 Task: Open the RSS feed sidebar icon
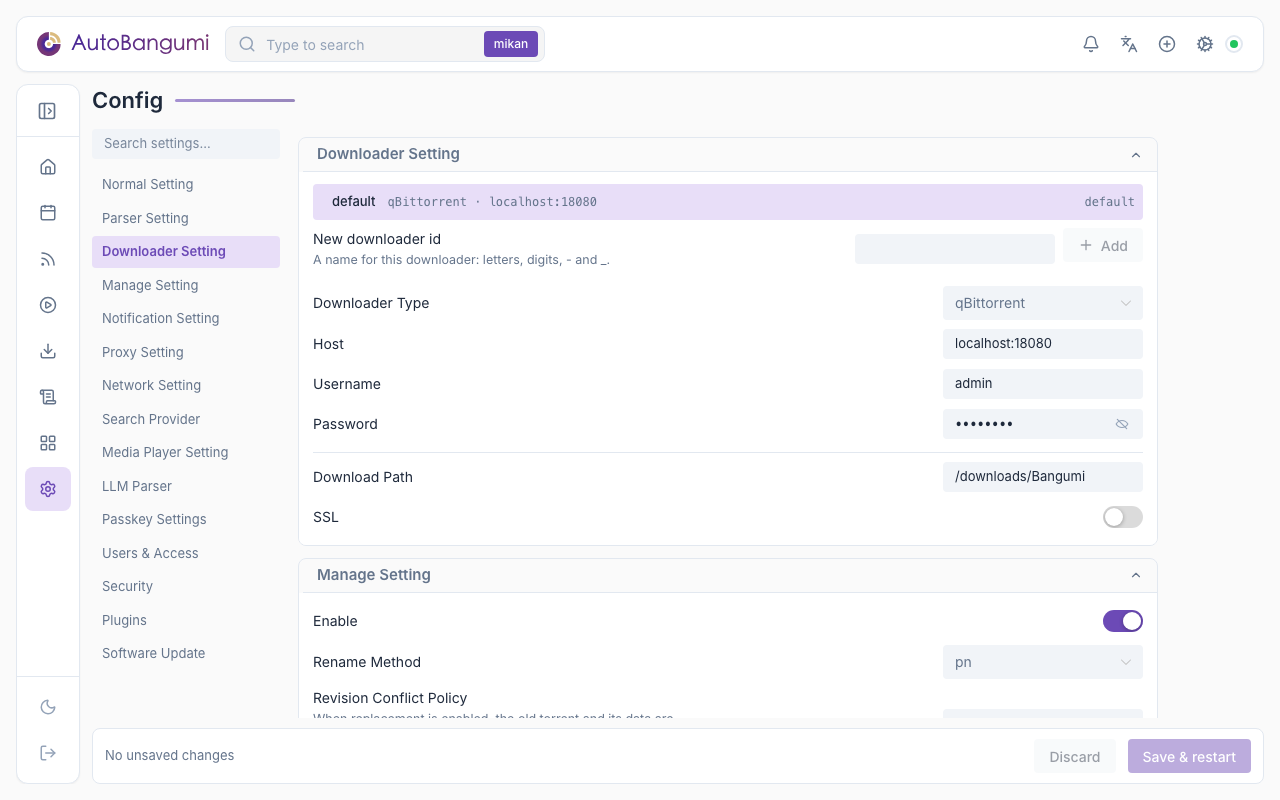pyautogui.click(x=48, y=259)
